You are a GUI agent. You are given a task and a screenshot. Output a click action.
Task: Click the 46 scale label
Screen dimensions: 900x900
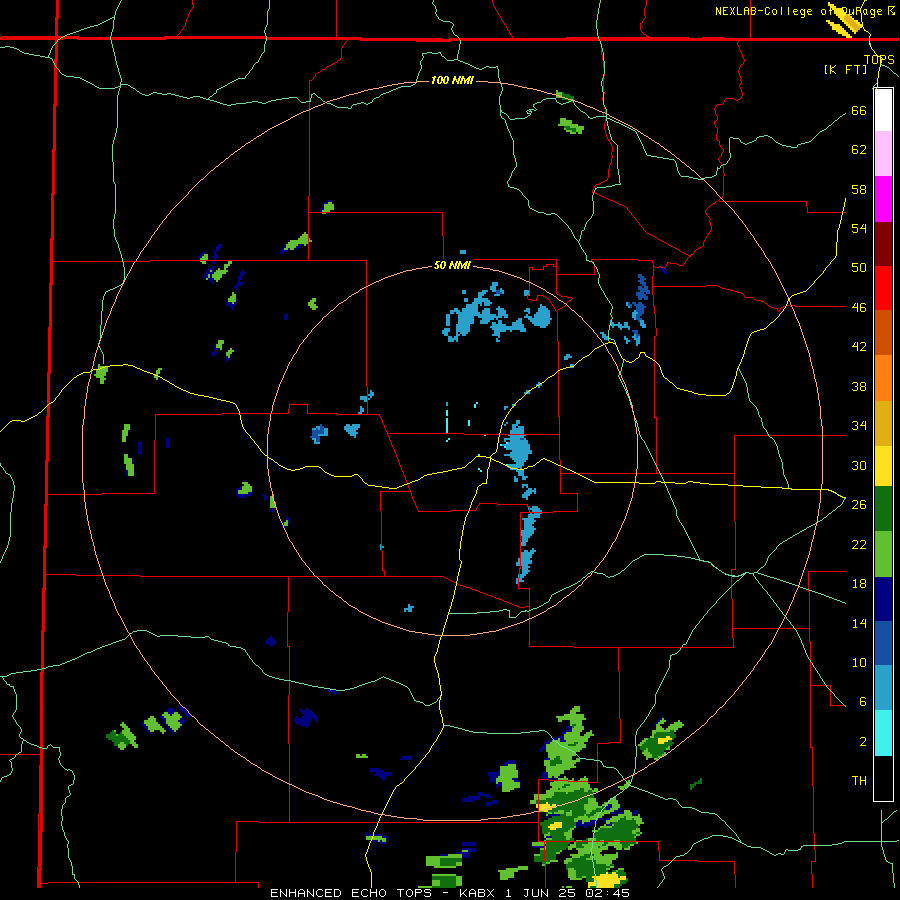click(859, 307)
